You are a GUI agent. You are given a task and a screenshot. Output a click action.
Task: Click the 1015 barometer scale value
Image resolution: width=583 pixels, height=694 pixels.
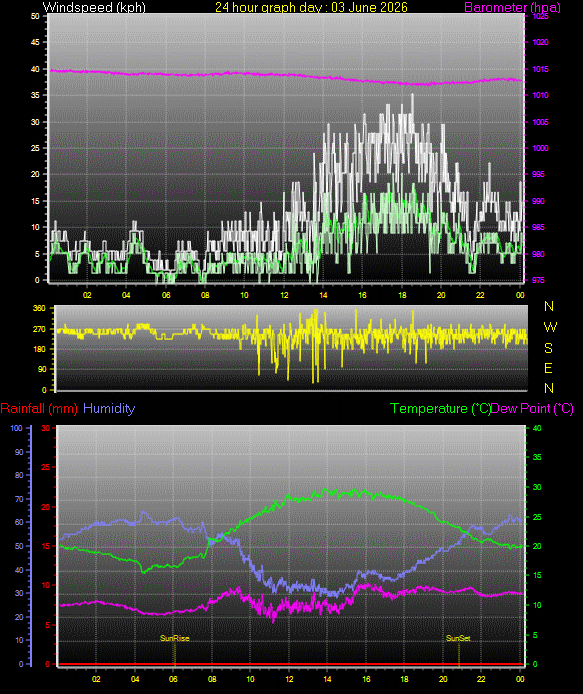[x=540, y=69]
